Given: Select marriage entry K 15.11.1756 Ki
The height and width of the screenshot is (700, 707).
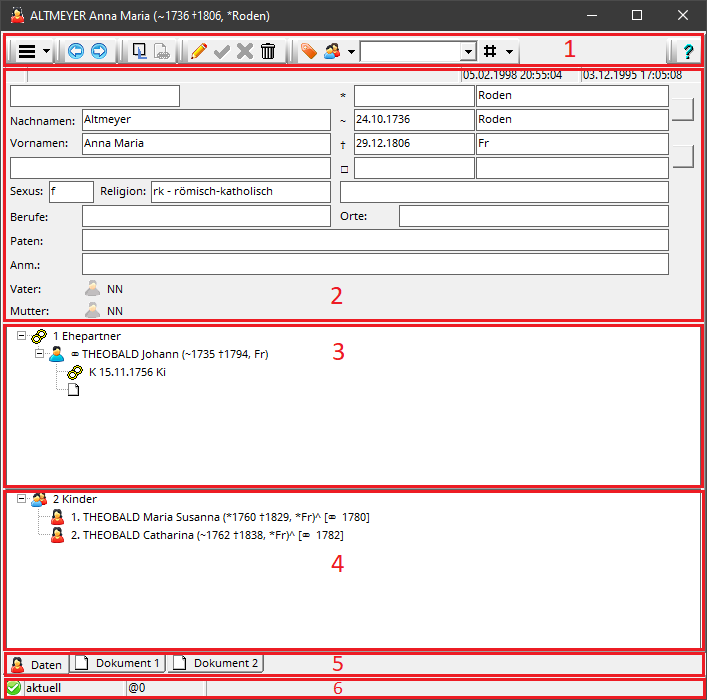Looking at the screenshot, I should click(127, 372).
